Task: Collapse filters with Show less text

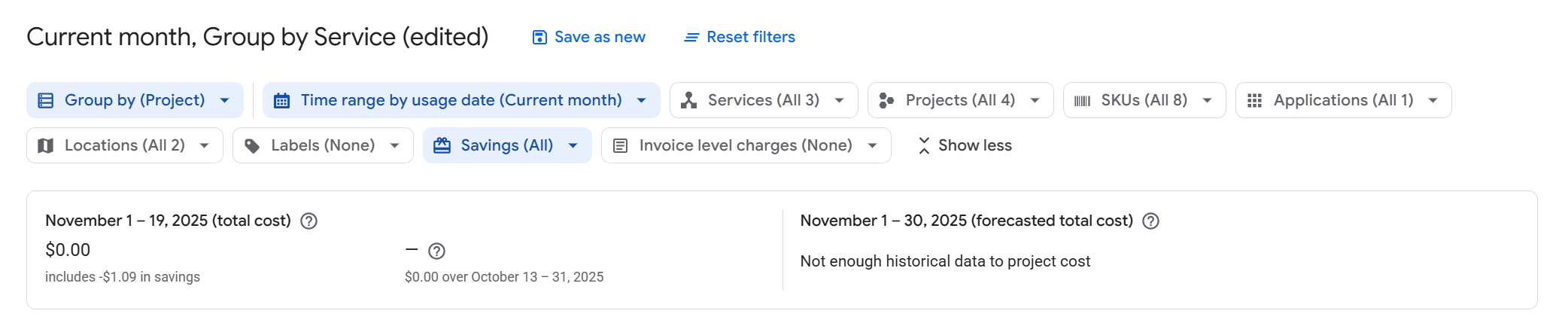Action: click(975, 145)
